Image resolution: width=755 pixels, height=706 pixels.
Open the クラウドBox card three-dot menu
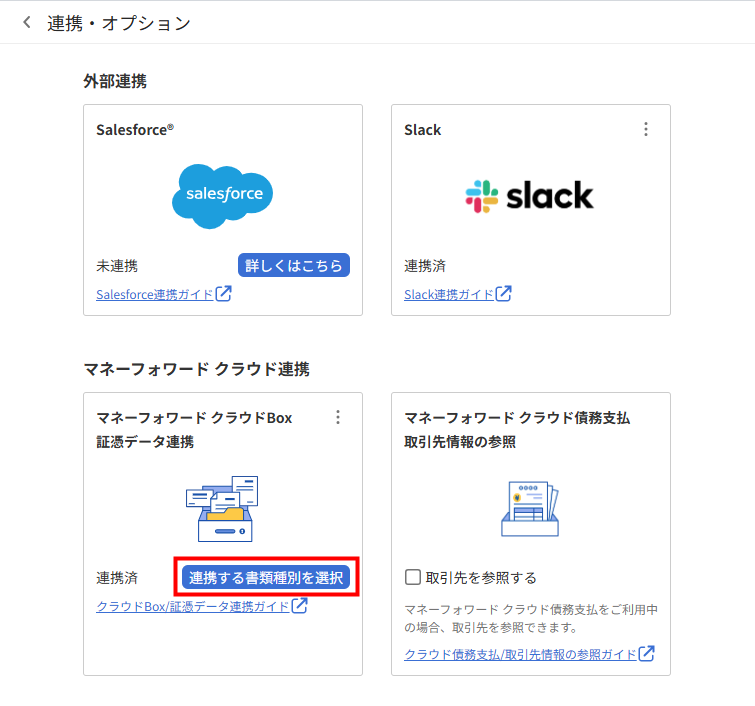pos(338,417)
